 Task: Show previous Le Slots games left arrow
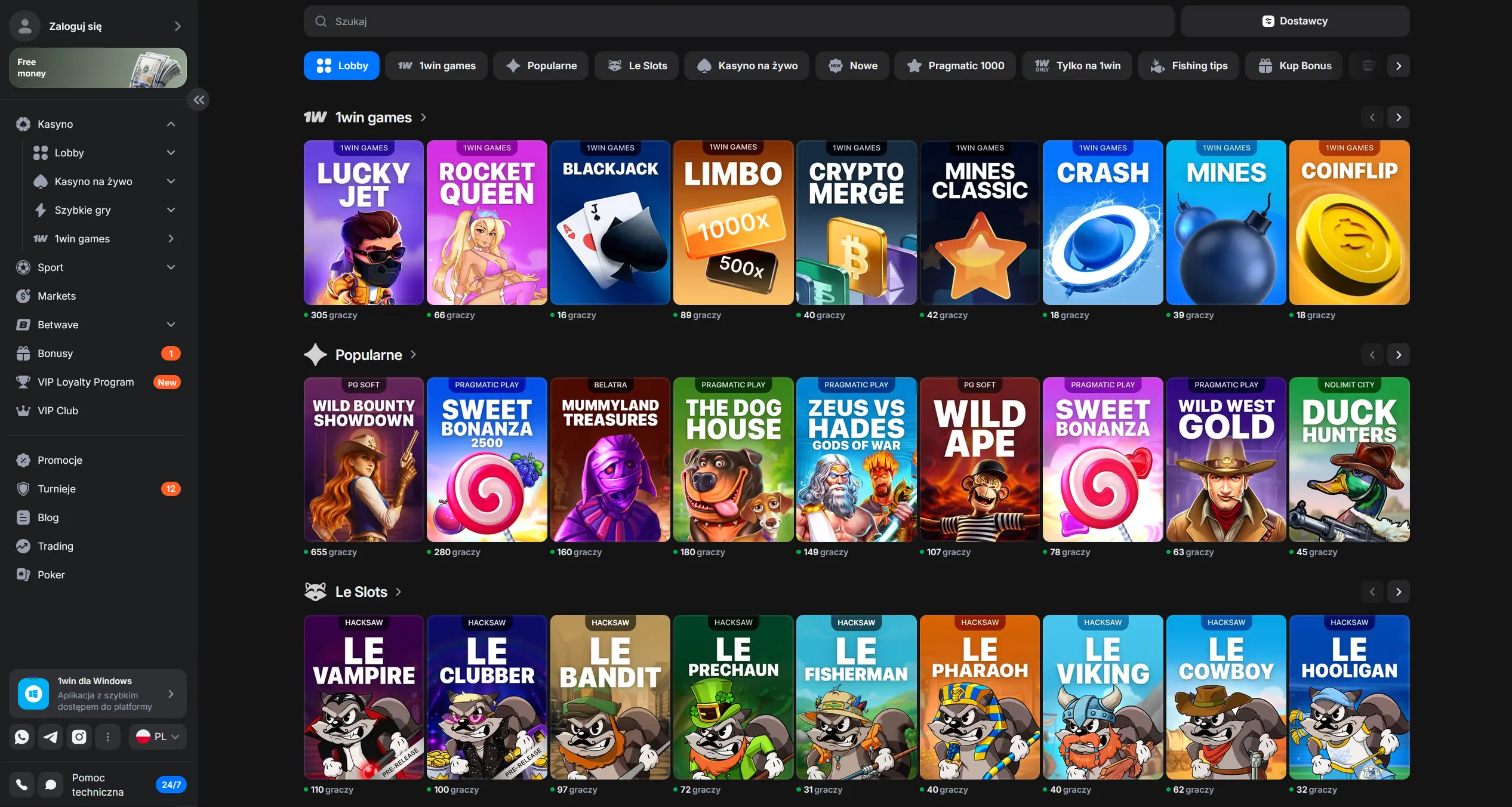click(x=1372, y=592)
